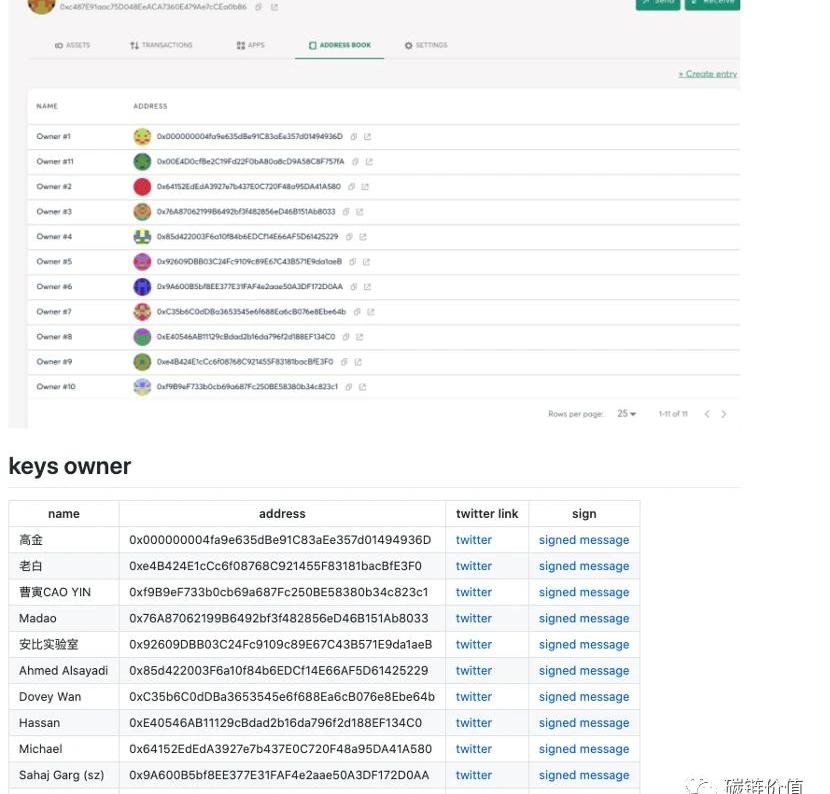Copy the Safe wallet address in header
The width and height of the screenshot is (830, 794).
click(x=259, y=7)
